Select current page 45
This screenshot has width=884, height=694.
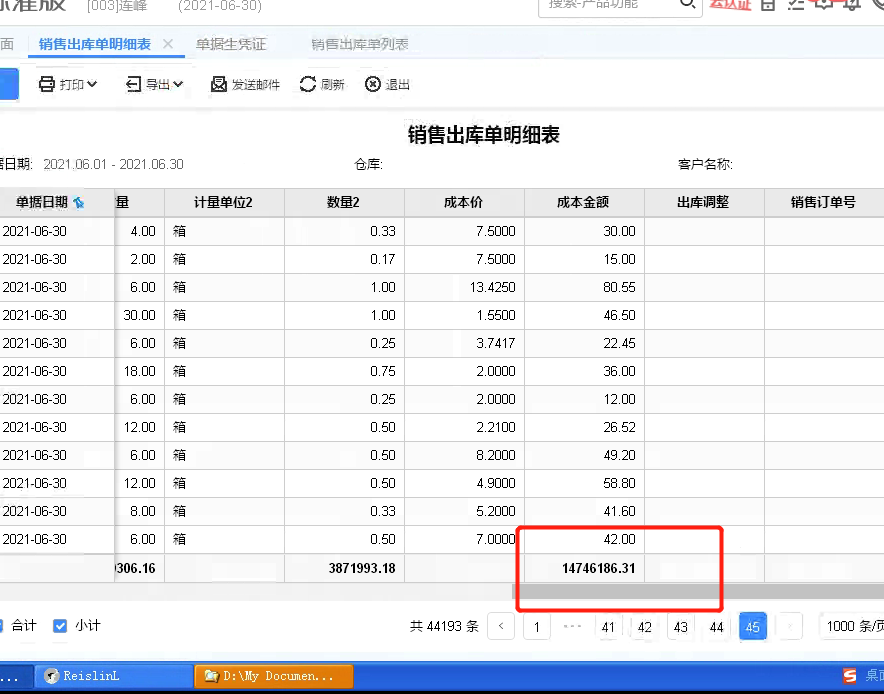[753, 626]
